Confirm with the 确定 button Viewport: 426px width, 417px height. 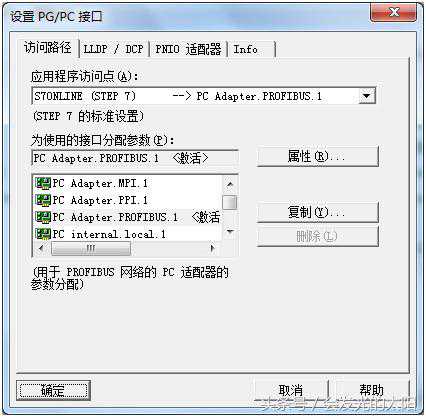pyautogui.click(x=53, y=390)
